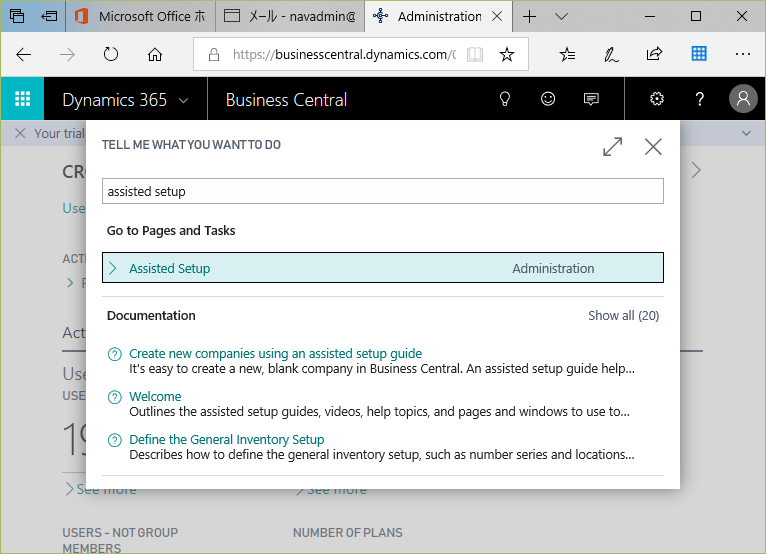Click set these tabs aside icon

click(x=49, y=16)
